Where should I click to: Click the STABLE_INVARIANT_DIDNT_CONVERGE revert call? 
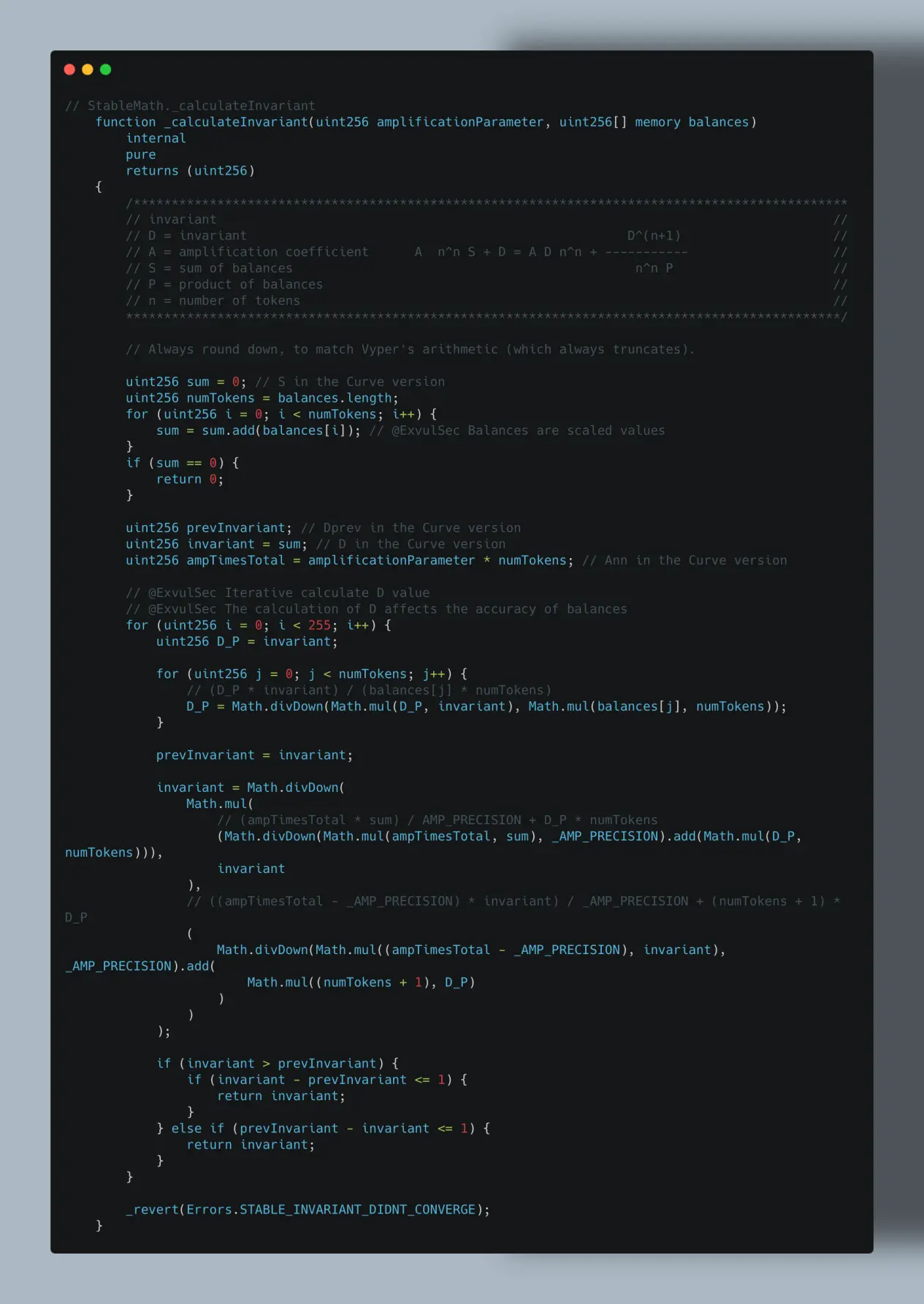[308, 1210]
